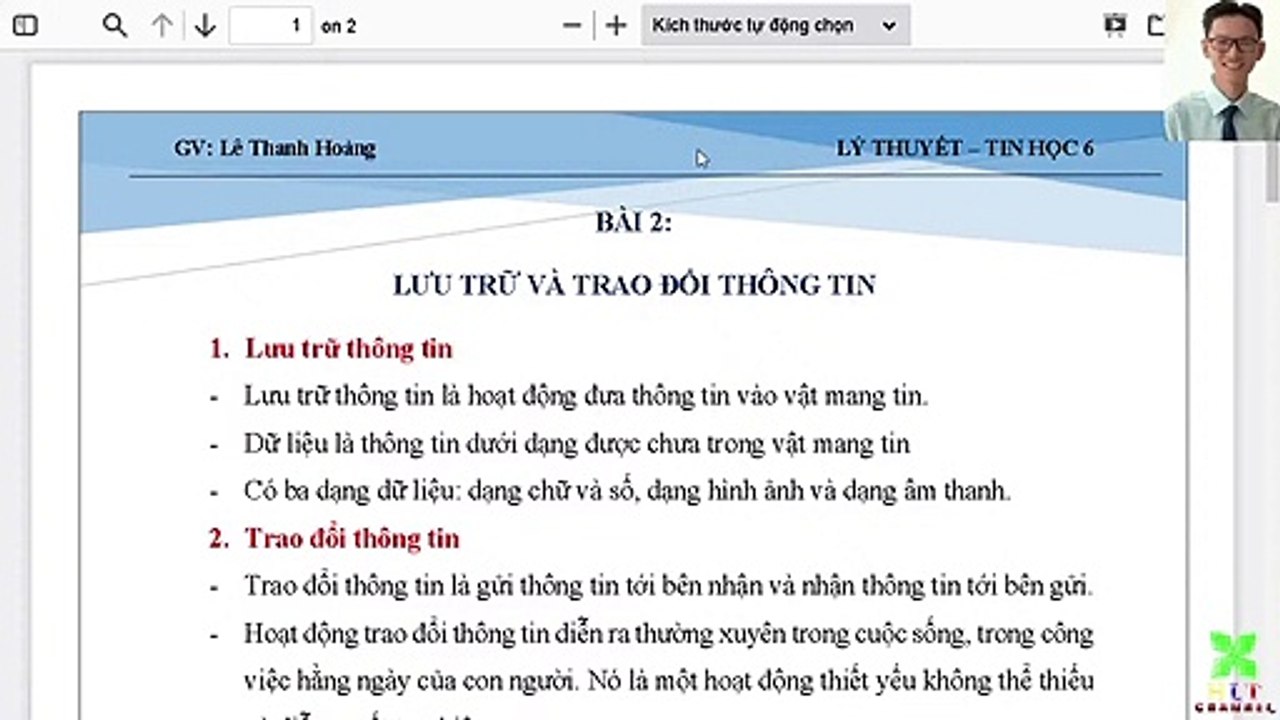The image size is (1280, 720).
Task: Go to the previous page arrow
Action: (162, 26)
